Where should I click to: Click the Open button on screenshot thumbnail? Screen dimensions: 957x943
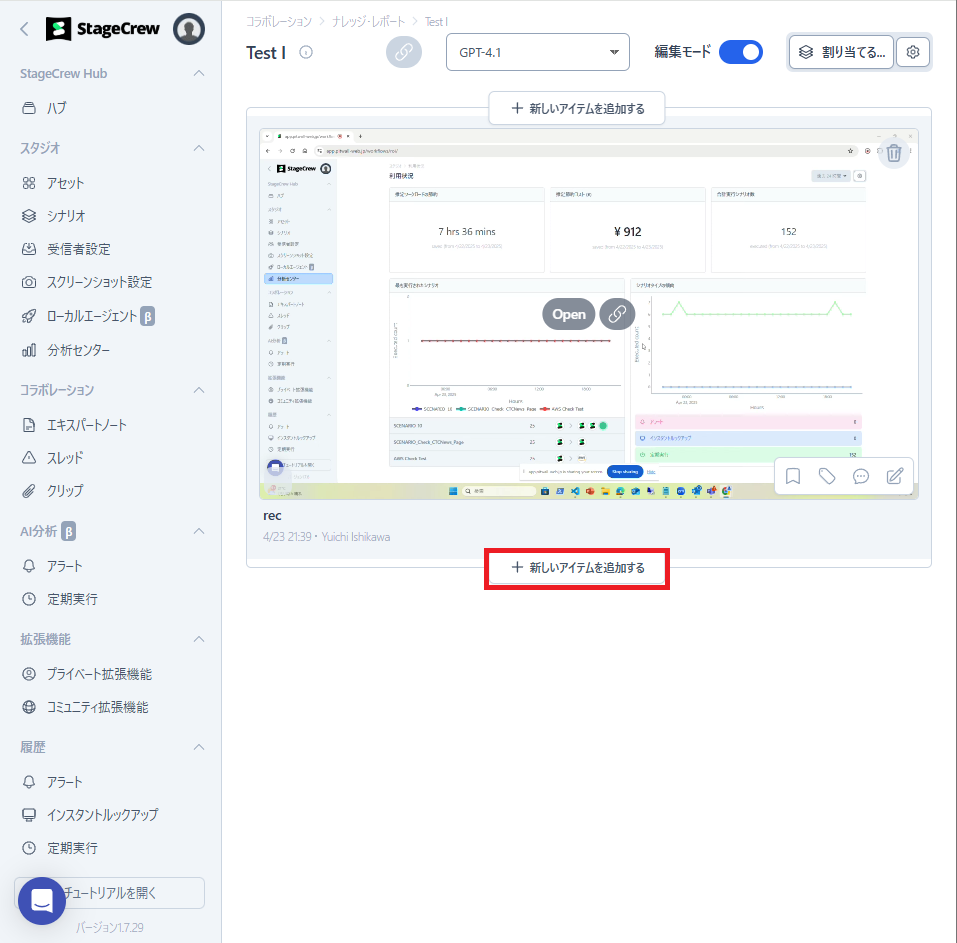point(568,314)
